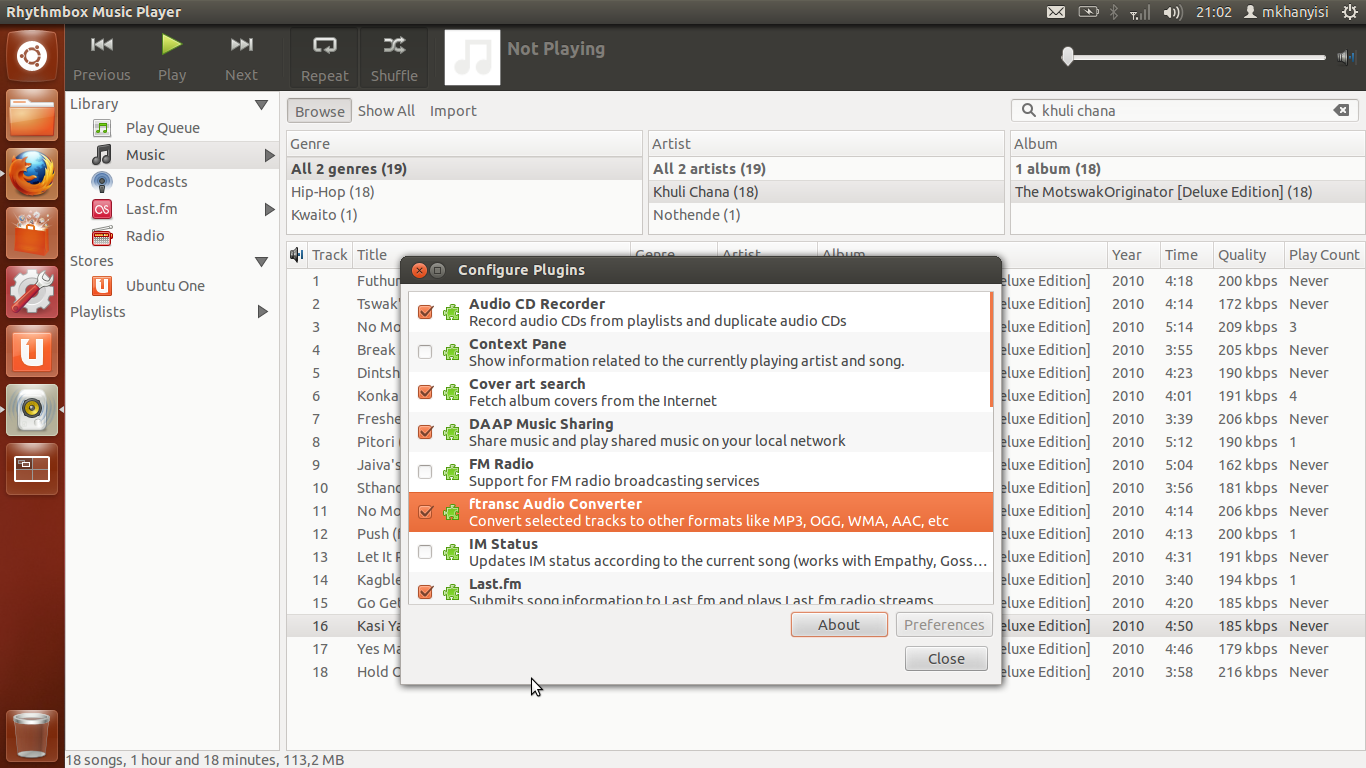The height and width of the screenshot is (768, 1366).
Task: Adjust the volume slider handle
Action: pos(1068,57)
